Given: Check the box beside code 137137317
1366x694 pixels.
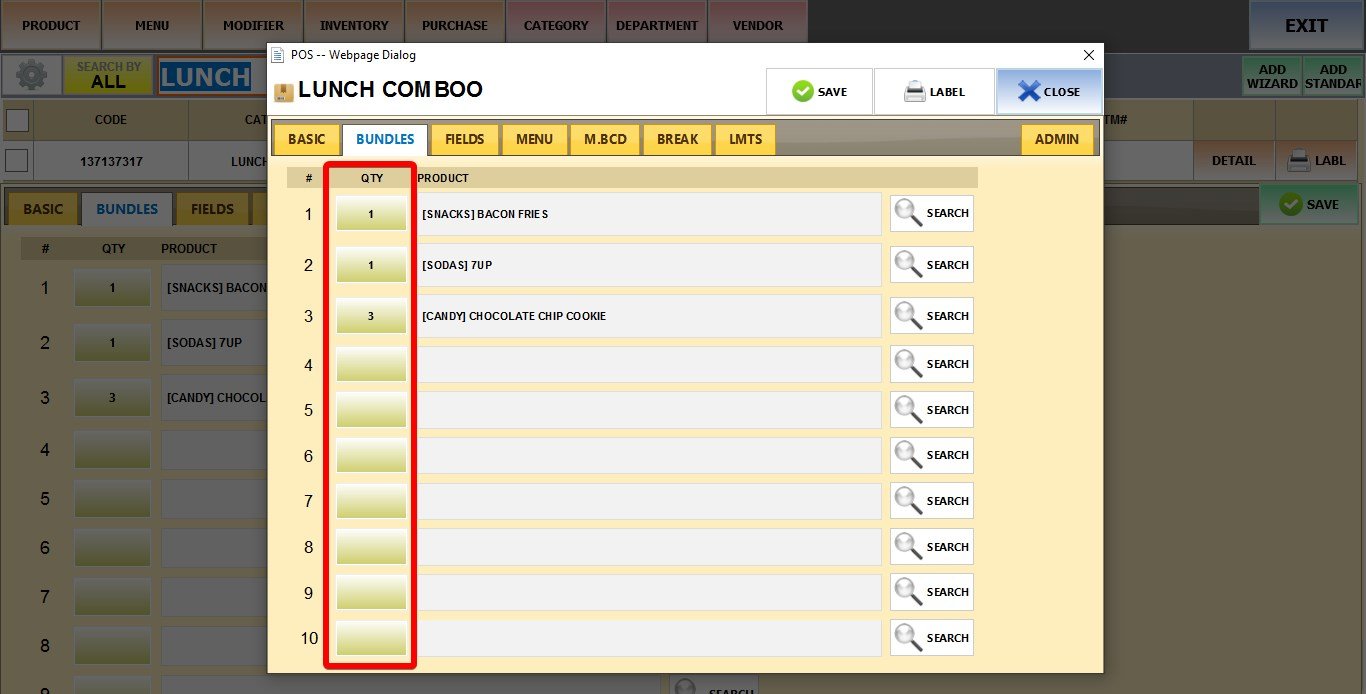Looking at the screenshot, I should [x=17, y=160].
